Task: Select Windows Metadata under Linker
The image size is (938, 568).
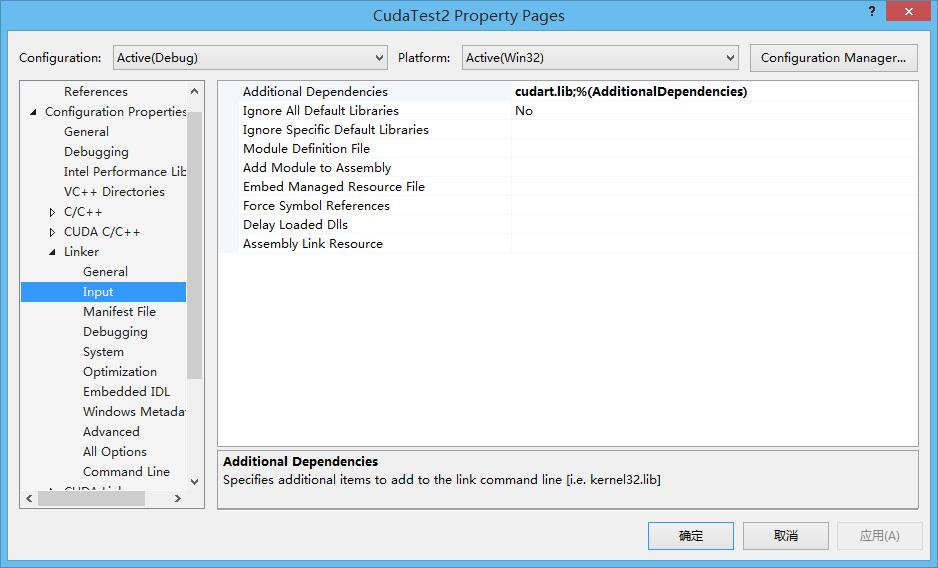Action: [134, 412]
